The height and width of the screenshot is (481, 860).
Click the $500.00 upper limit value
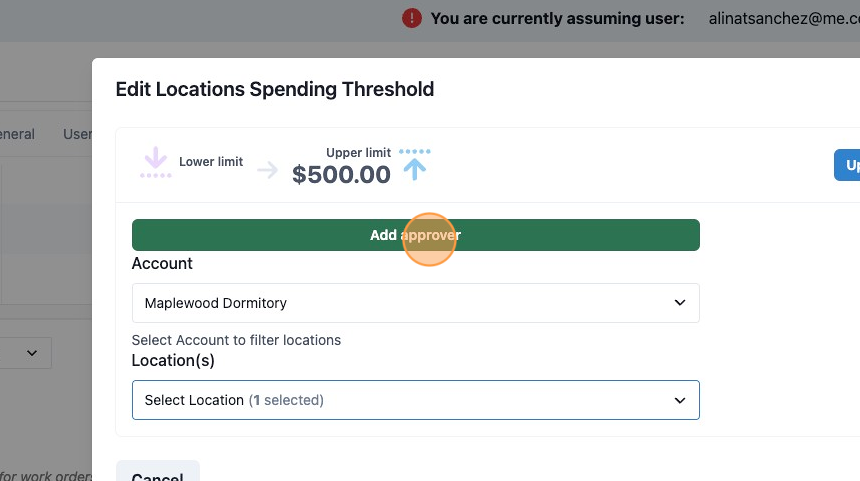pyautogui.click(x=341, y=175)
